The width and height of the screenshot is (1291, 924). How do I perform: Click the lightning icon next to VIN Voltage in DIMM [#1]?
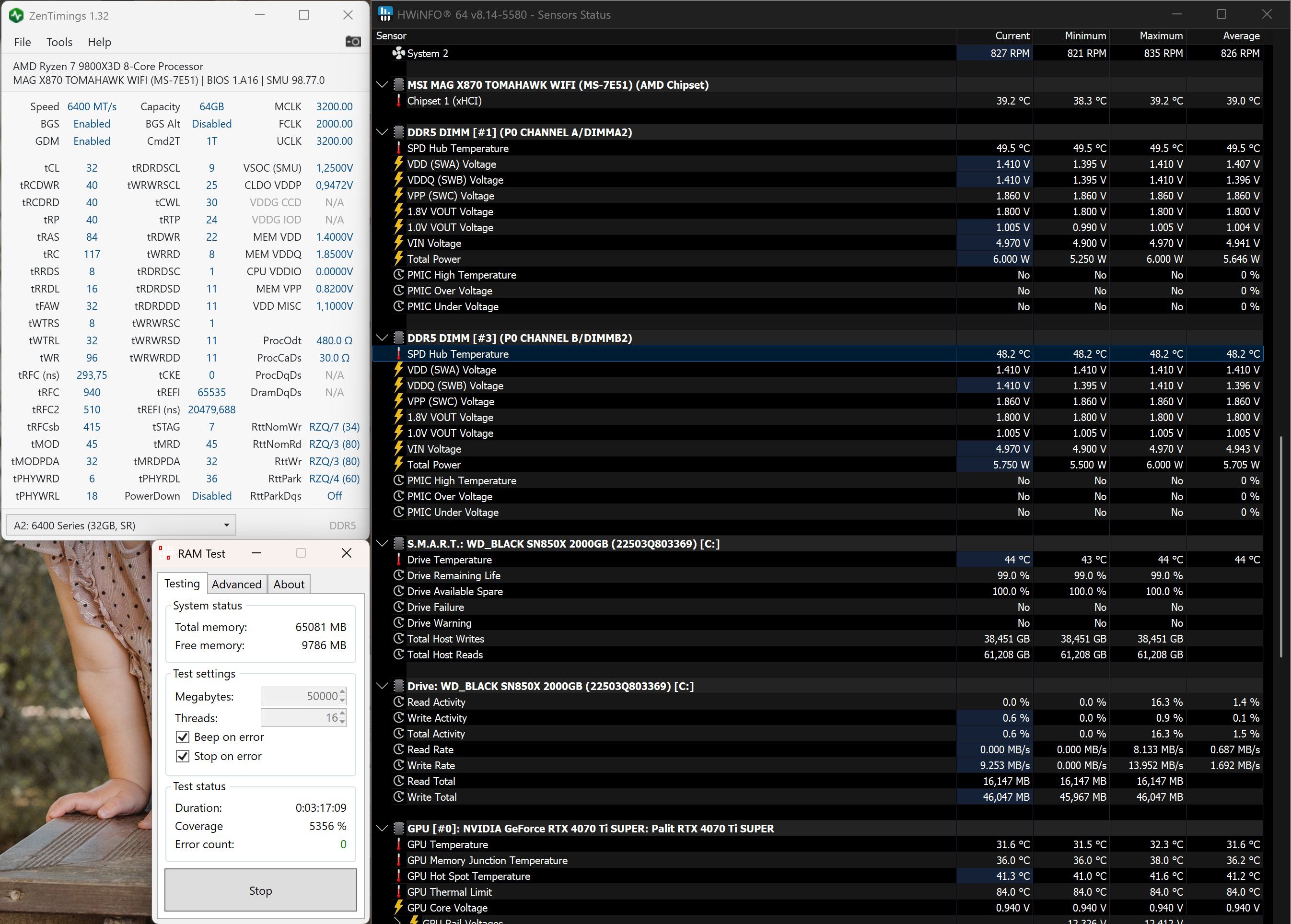399,243
